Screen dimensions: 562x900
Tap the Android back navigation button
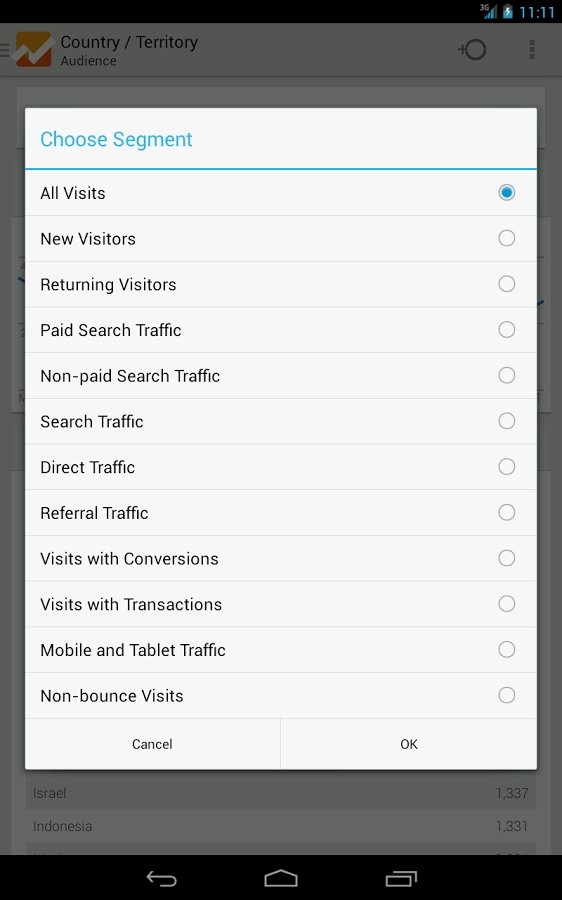(161, 878)
